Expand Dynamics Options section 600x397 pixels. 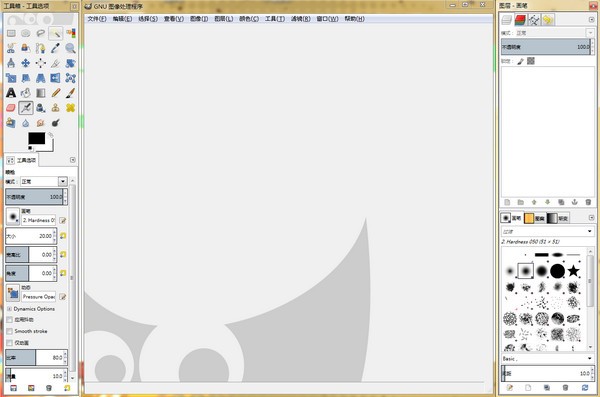10,309
